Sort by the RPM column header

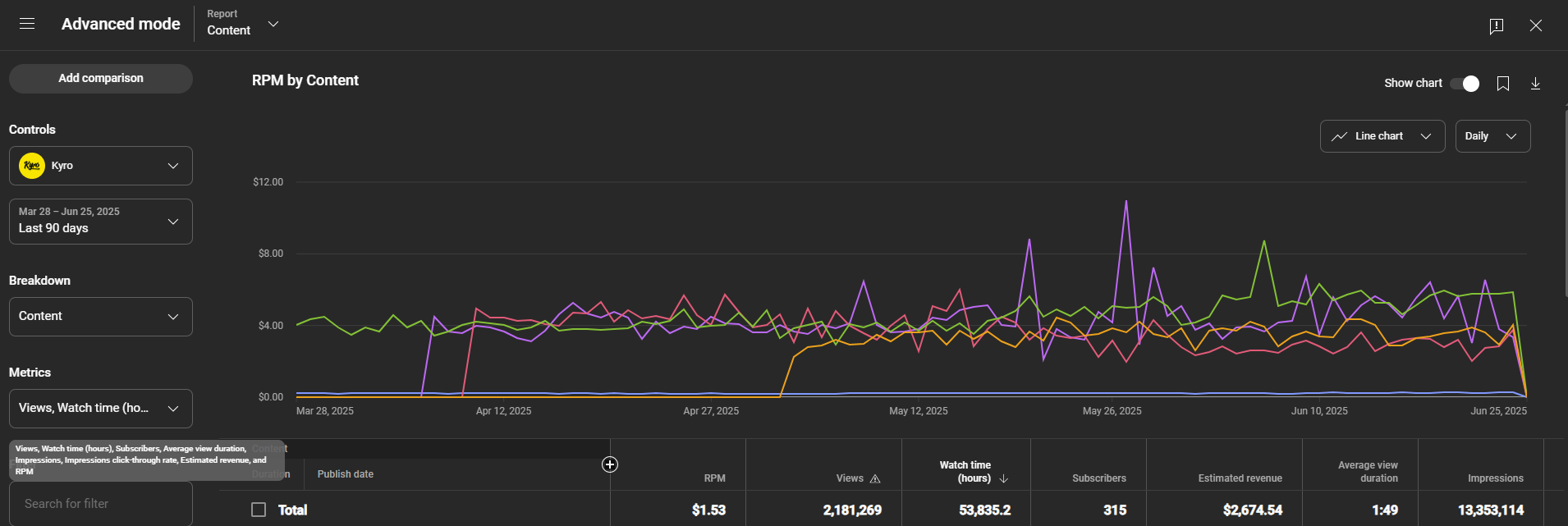tap(714, 478)
